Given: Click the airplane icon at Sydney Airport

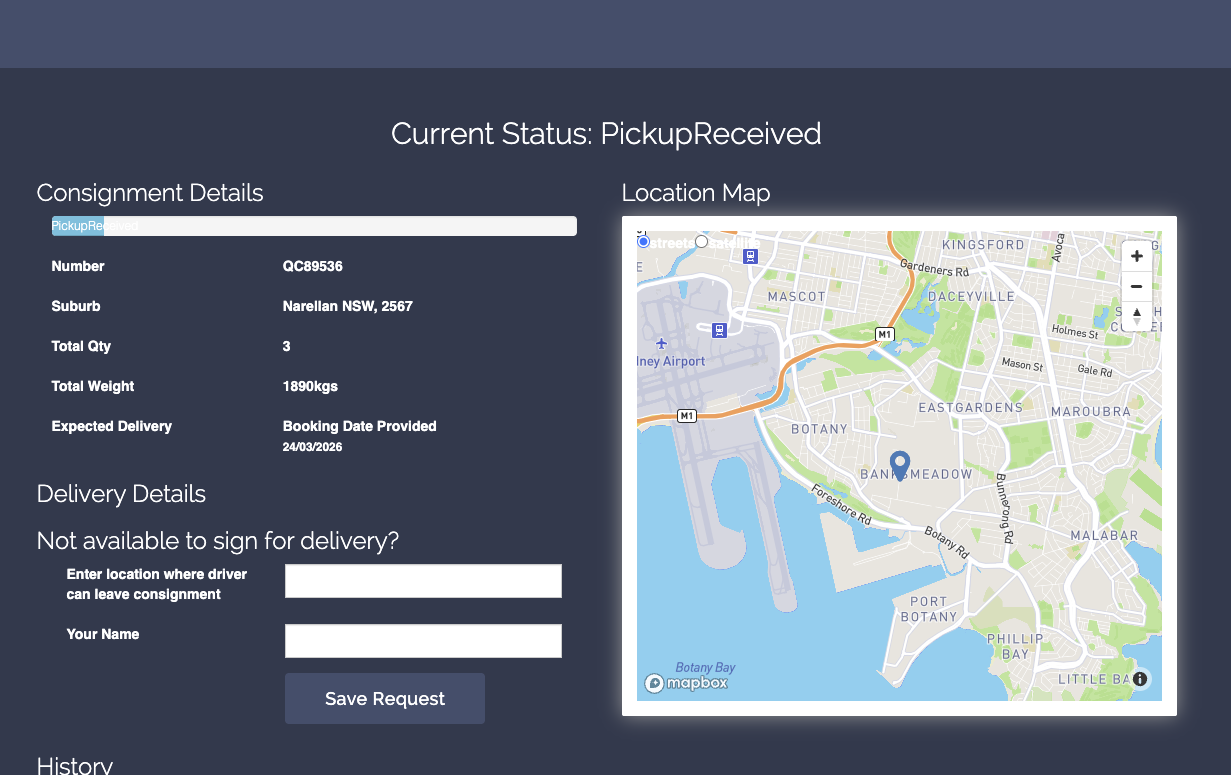Looking at the screenshot, I should coord(661,343).
